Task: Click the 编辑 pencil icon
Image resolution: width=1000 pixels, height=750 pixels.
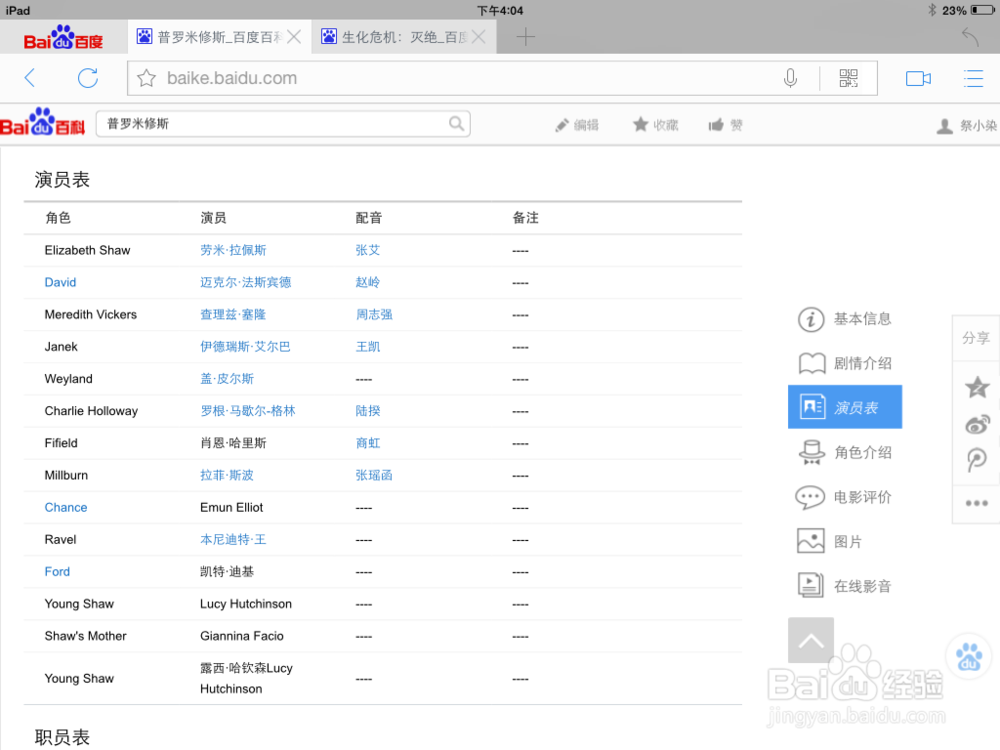Action: coord(561,124)
